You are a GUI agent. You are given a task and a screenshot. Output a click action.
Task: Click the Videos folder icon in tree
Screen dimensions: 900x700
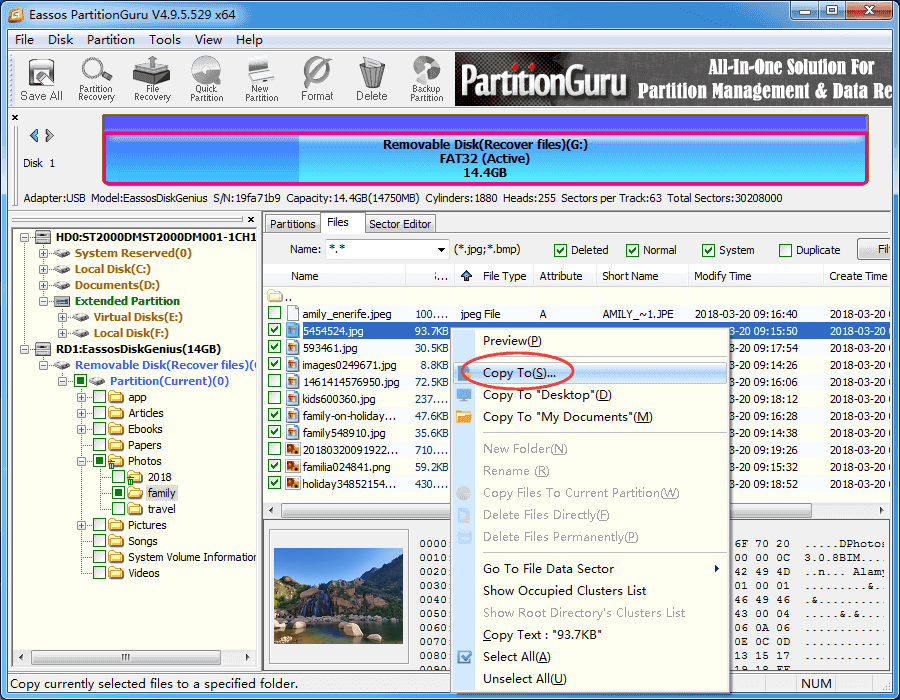117,573
